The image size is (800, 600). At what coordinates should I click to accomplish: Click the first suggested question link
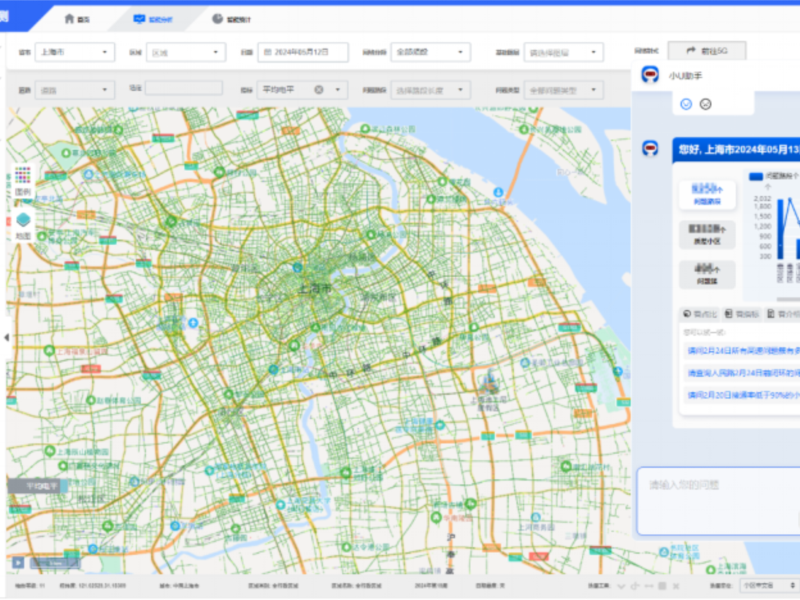point(741,350)
